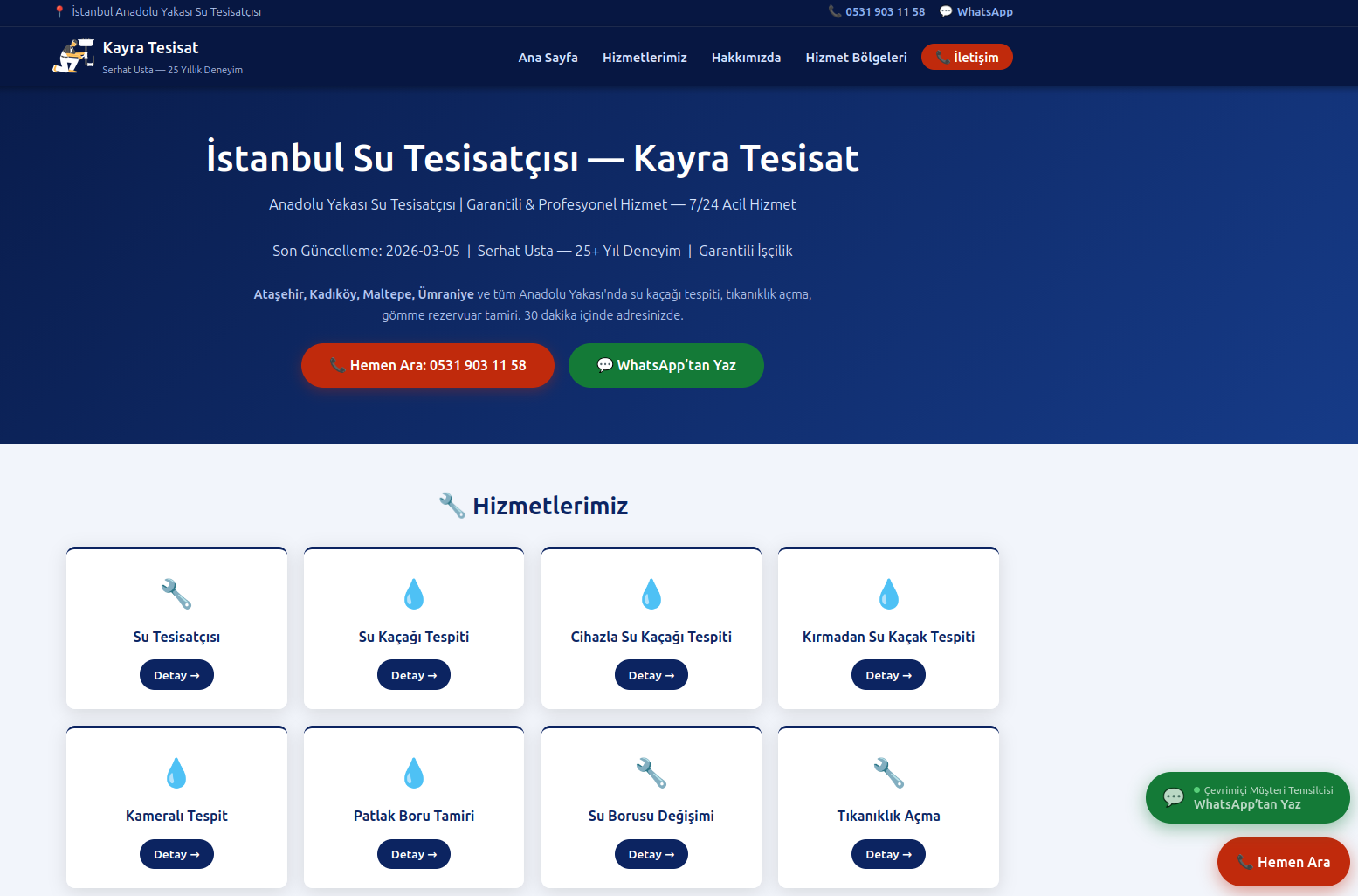
Task: Click the water drop icon above Su Kaçağı Tespiti
Action: pos(414,594)
